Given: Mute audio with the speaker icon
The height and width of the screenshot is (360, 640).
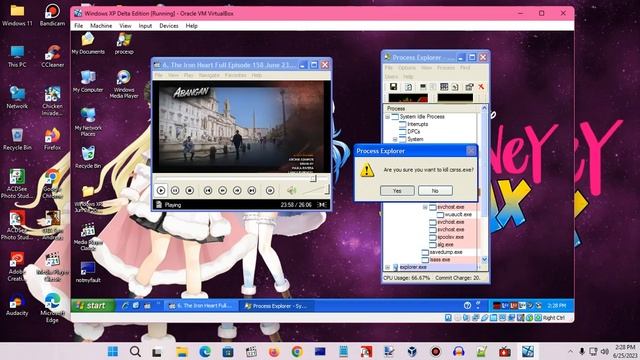Looking at the screenshot, I should (x=291, y=190).
